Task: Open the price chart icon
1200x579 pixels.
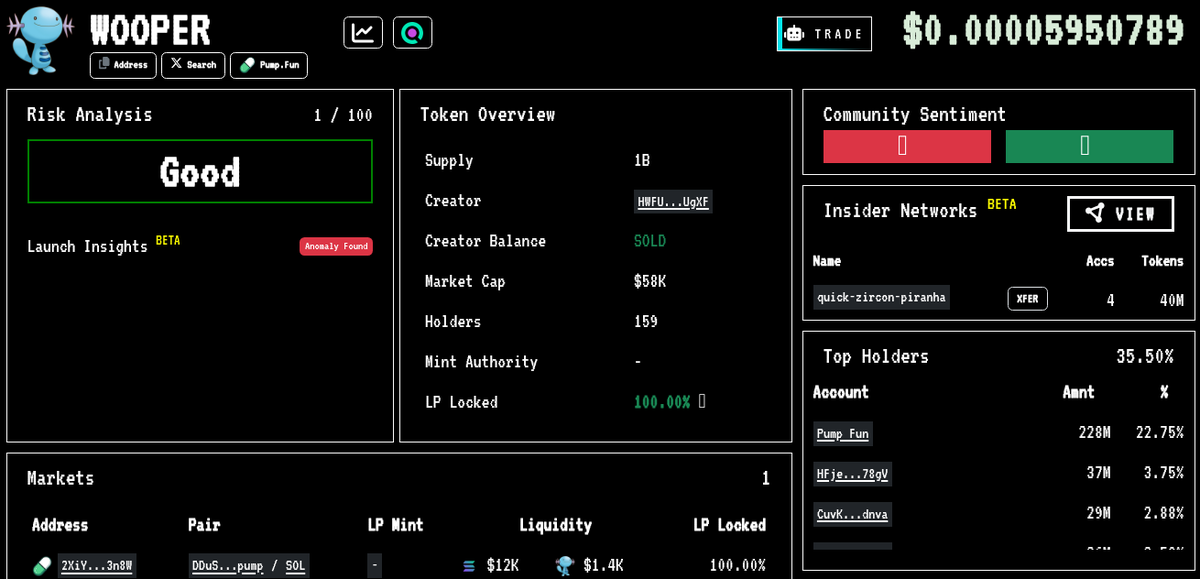Action: click(x=363, y=32)
